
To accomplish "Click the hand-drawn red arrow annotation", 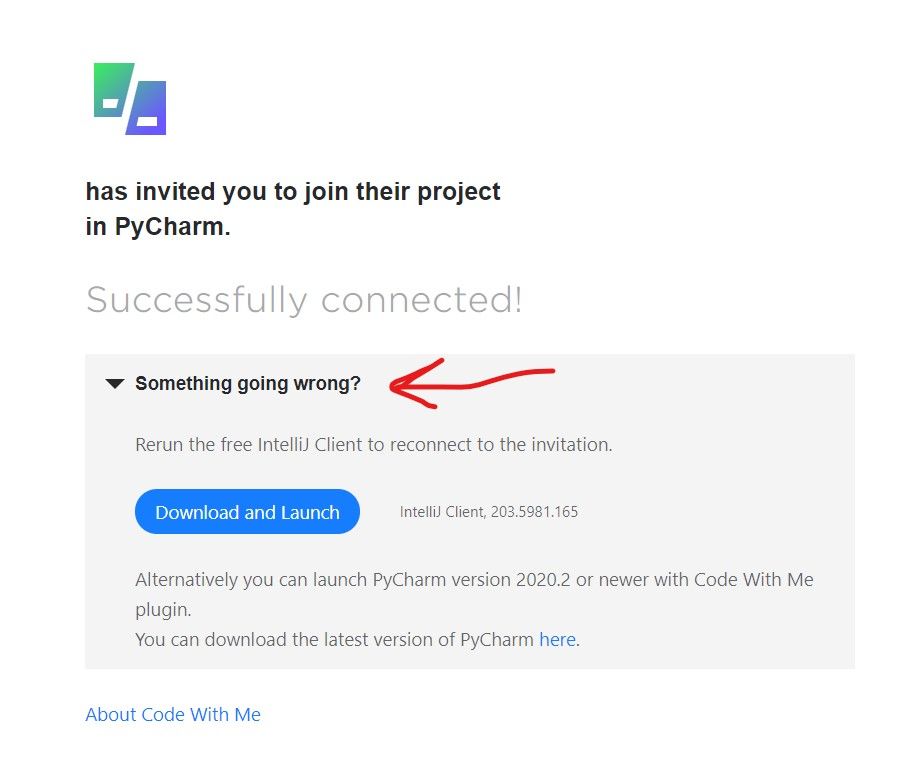I will (472, 383).
